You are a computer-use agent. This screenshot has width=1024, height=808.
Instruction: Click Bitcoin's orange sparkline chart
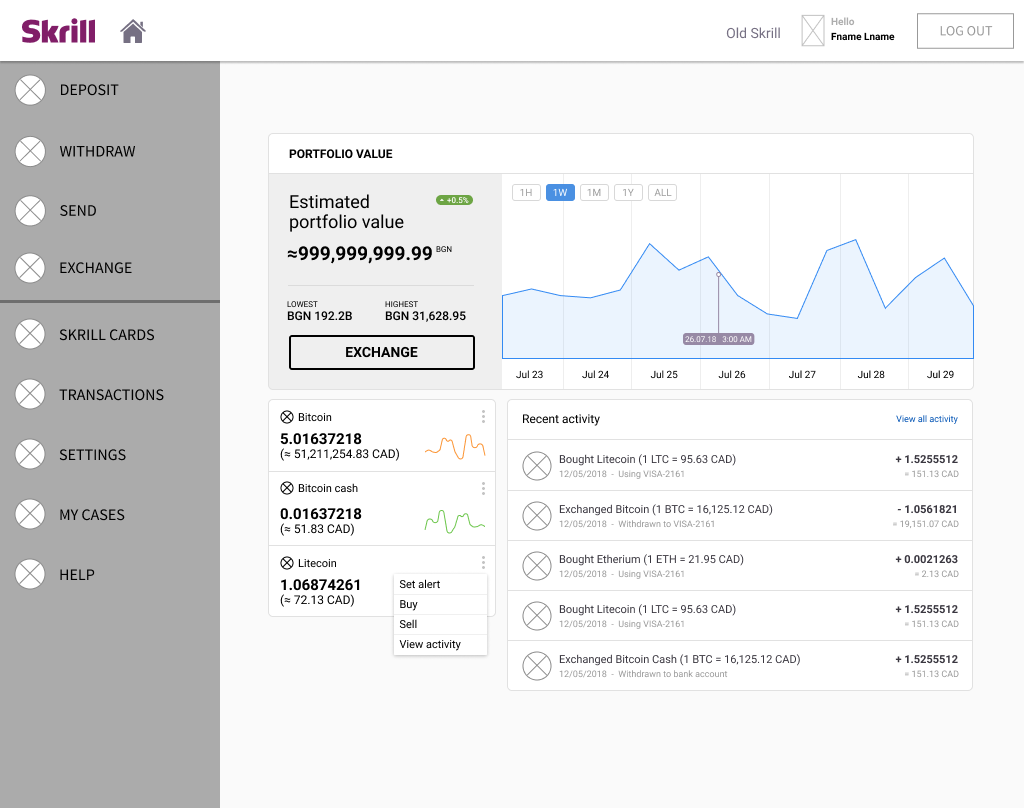pos(455,446)
